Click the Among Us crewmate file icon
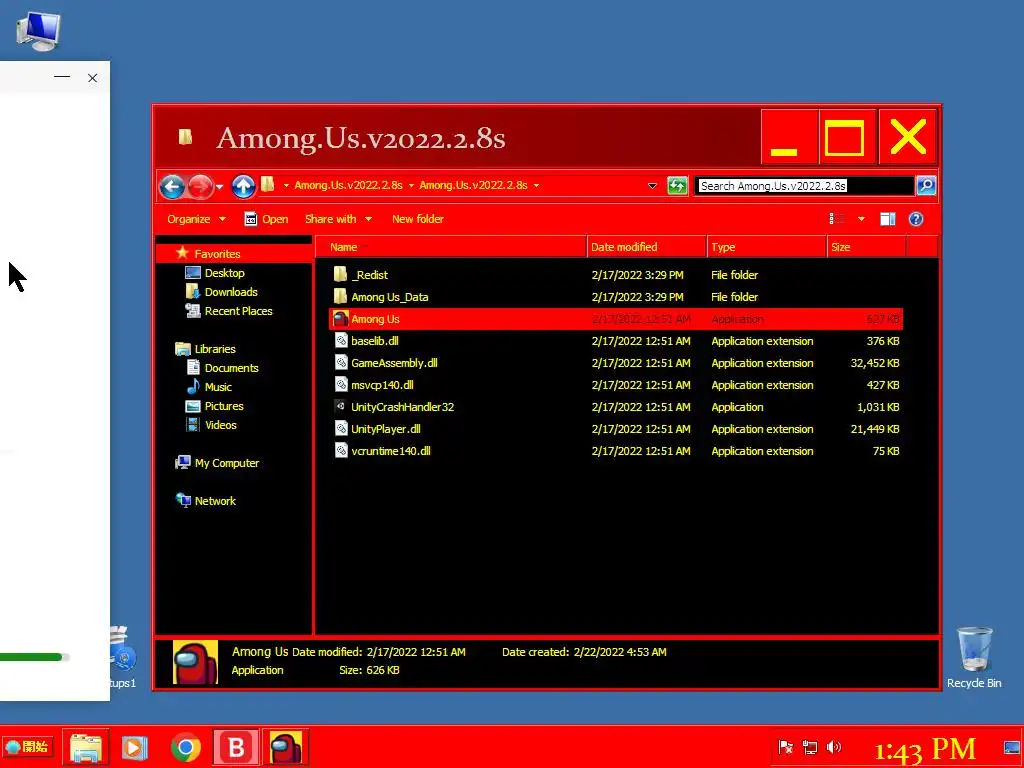 pyautogui.click(x=341, y=319)
